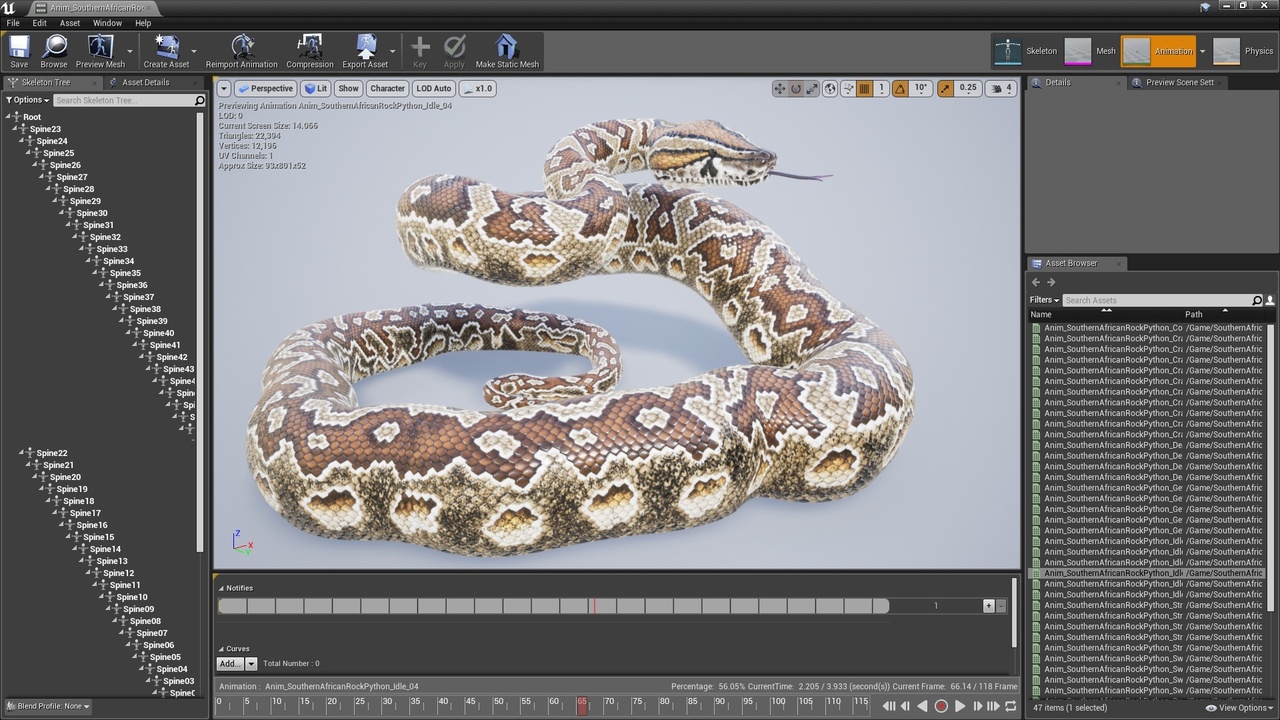Click the Search Assets input field
This screenshot has height=720, width=1280.
[1157, 300]
